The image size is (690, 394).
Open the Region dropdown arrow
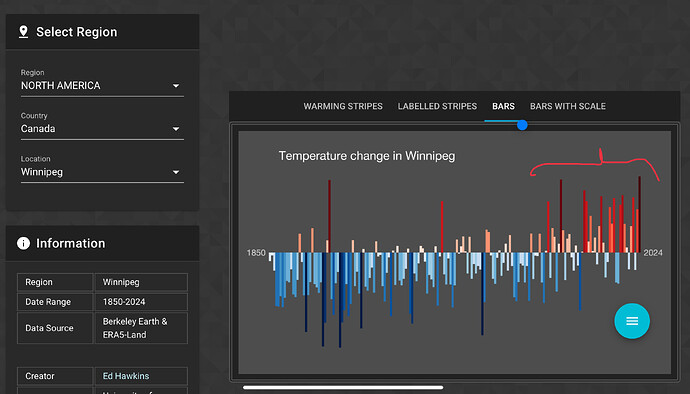click(176, 86)
